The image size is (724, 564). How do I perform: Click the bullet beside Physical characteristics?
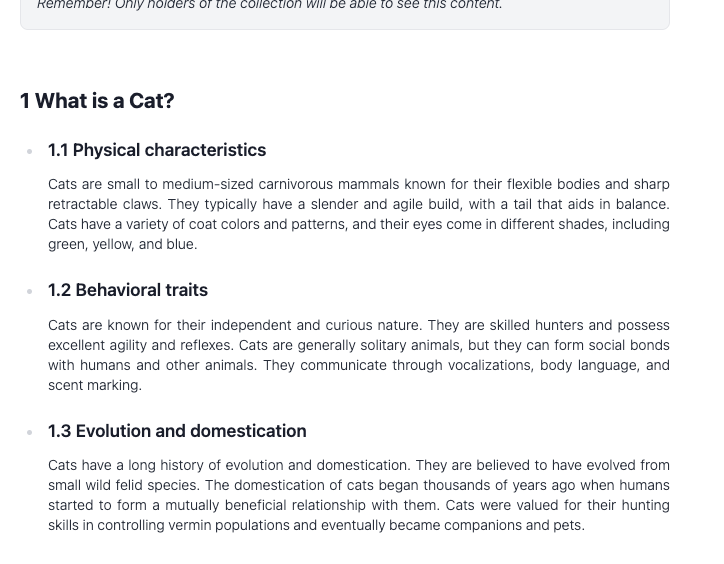click(x=30, y=151)
